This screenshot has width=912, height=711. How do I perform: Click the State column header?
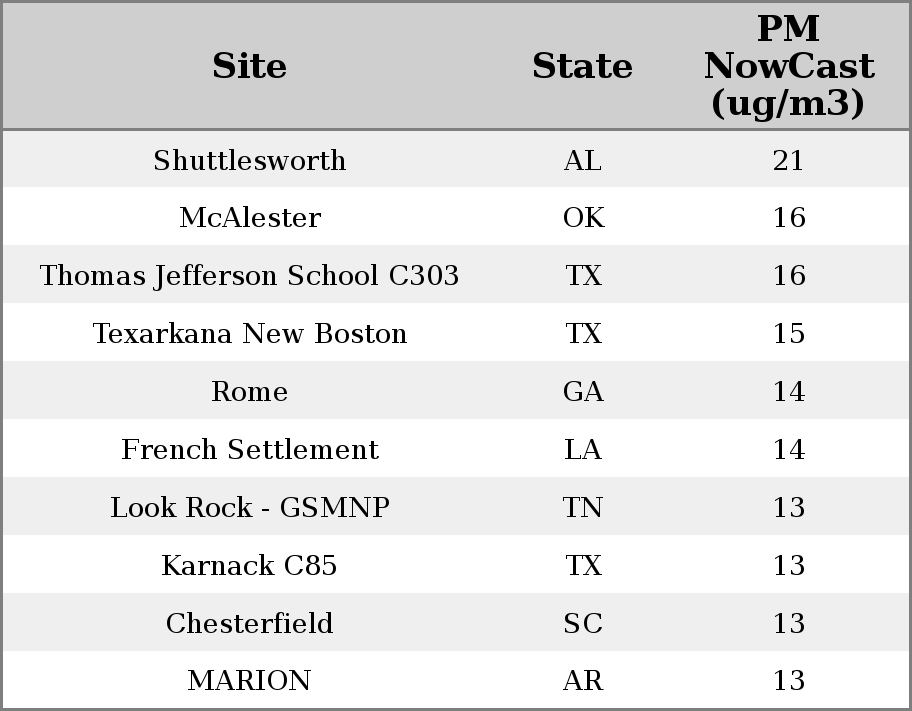(582, 66)
